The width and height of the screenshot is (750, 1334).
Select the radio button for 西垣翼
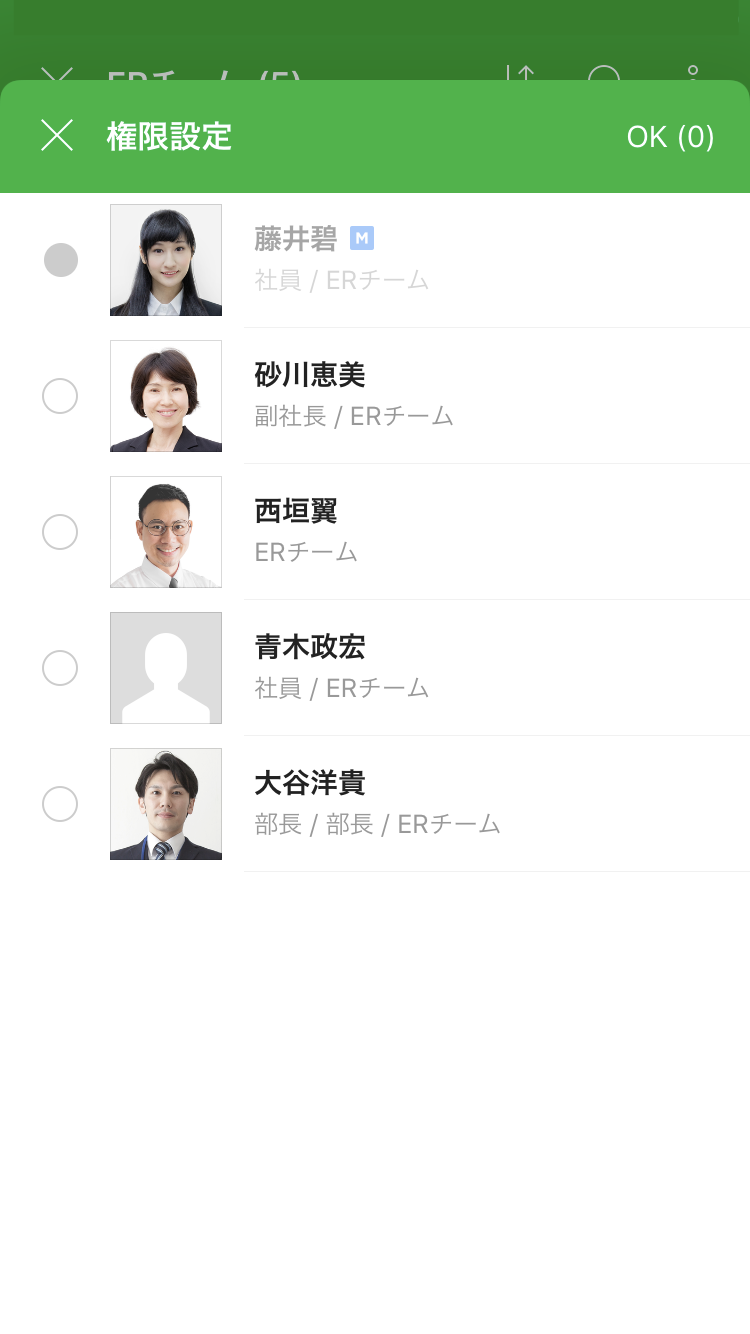pos(60,532)
